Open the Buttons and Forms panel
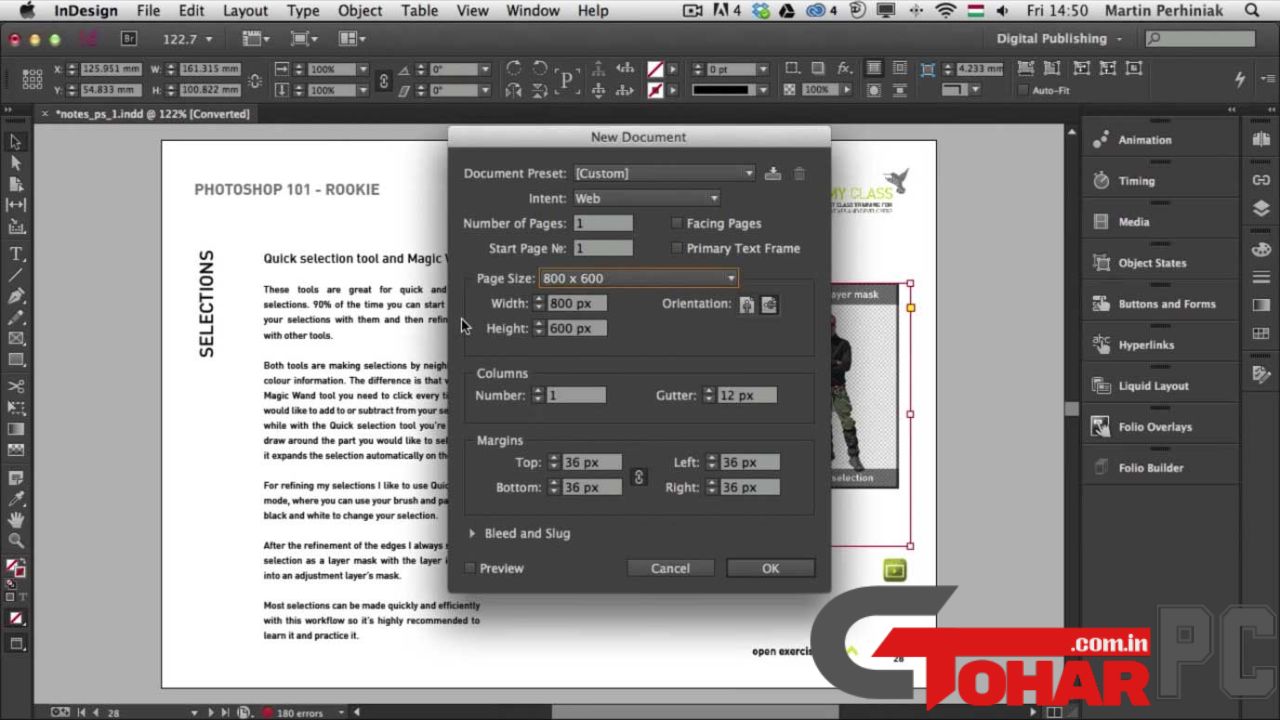The image size is (1280, 720). pyautogui.click(x=1166, y=304)
